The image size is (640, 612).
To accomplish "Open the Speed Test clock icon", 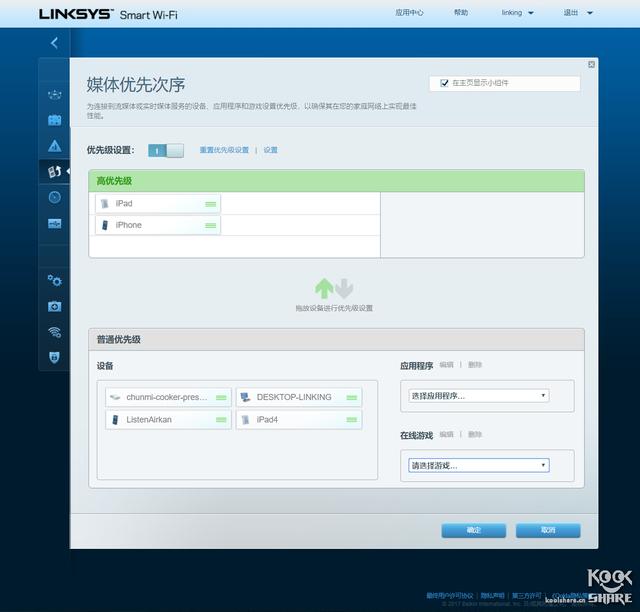I will point(55,197).
